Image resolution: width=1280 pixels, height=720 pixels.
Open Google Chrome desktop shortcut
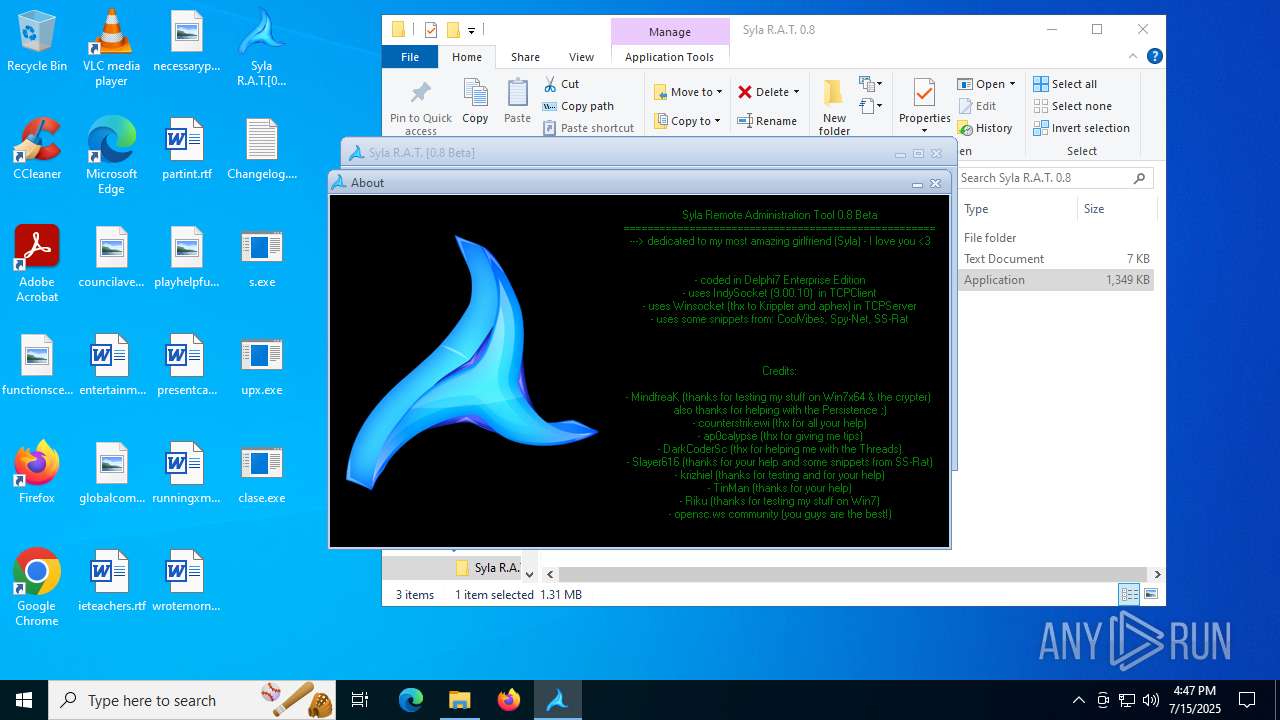point(37,588)
